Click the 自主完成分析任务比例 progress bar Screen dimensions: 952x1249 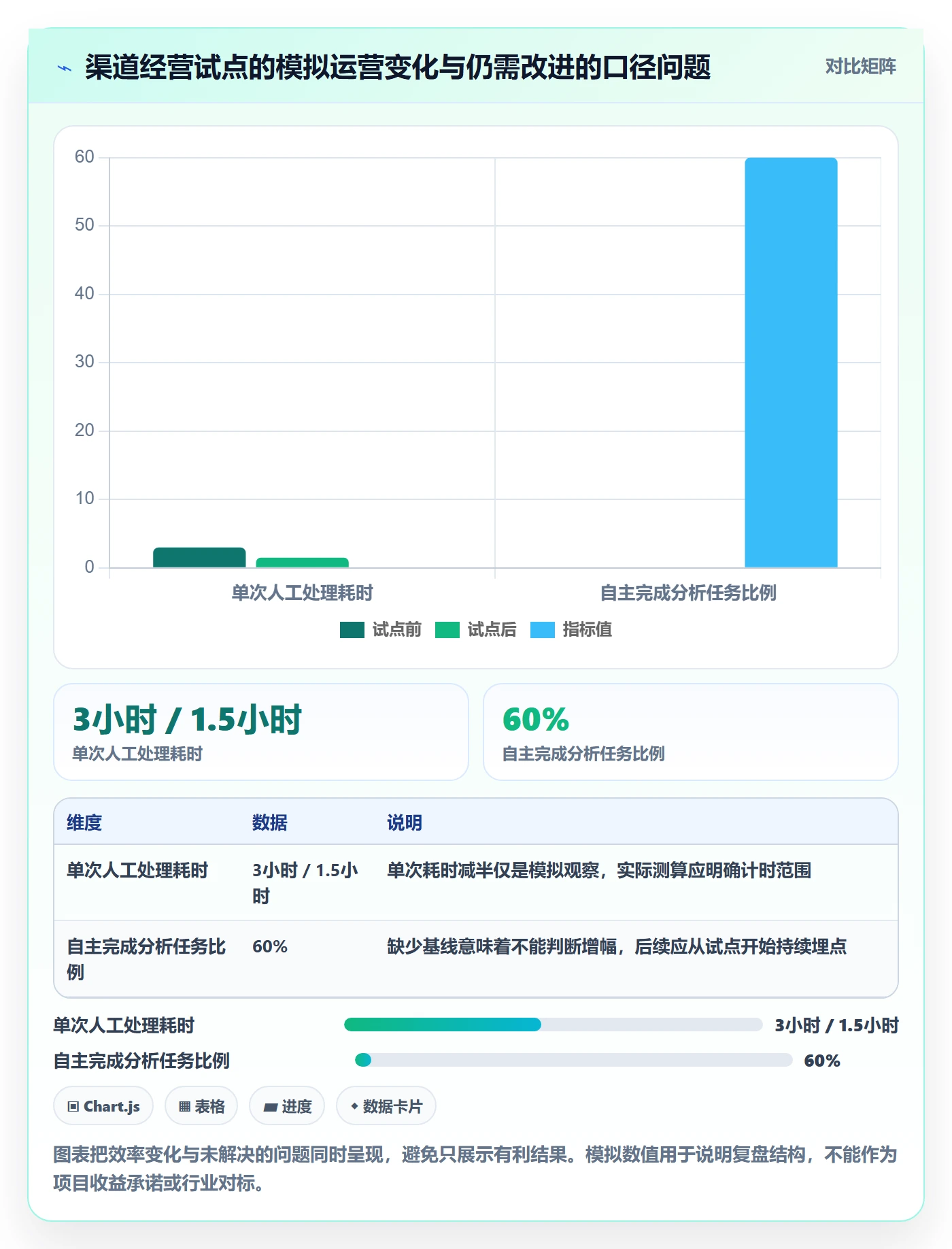[x=573, y=1060]
